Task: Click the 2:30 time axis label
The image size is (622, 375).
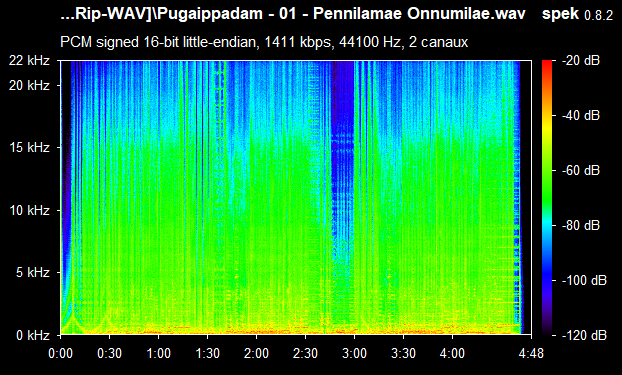Action: (x=305, y=353)
